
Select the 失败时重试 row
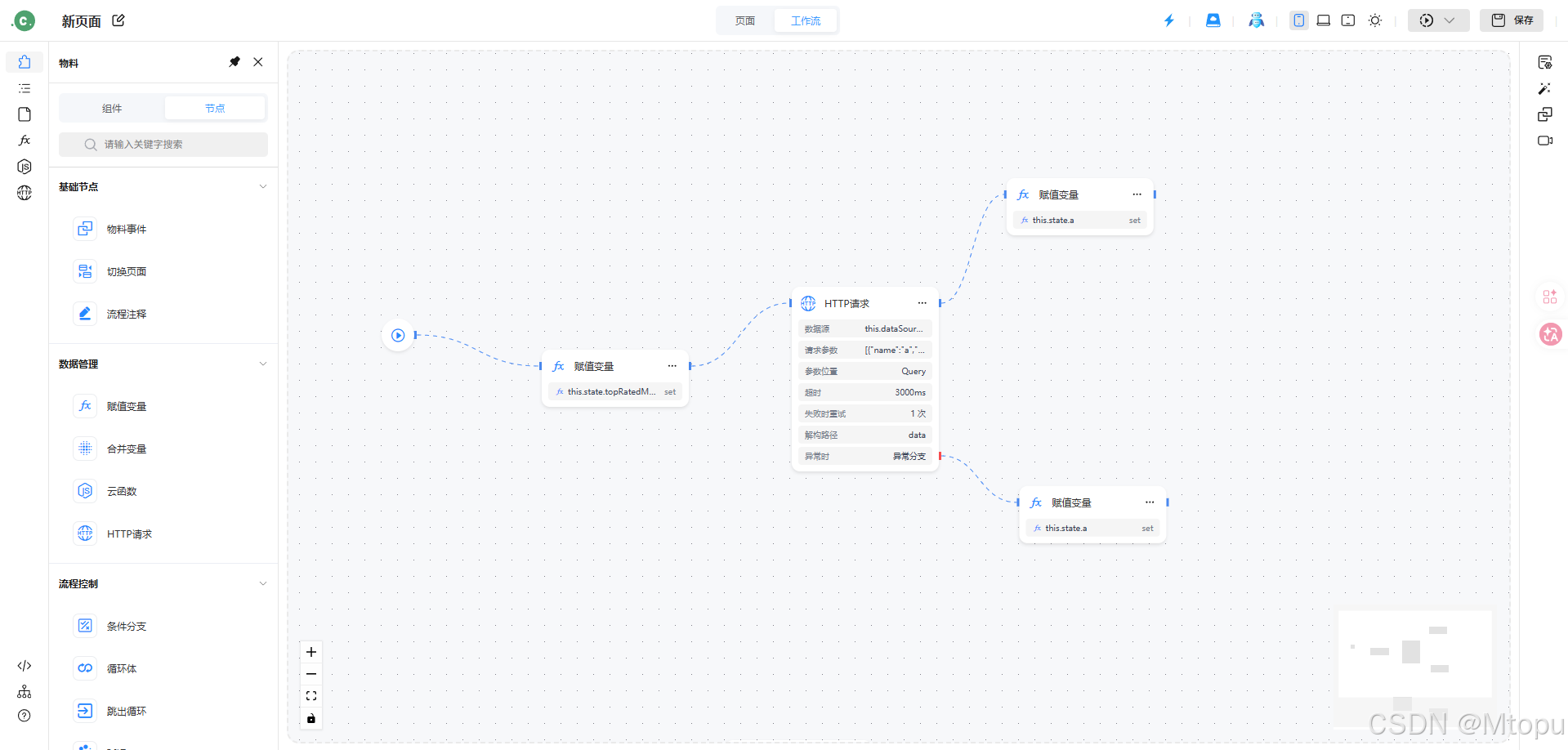[865, 413]
